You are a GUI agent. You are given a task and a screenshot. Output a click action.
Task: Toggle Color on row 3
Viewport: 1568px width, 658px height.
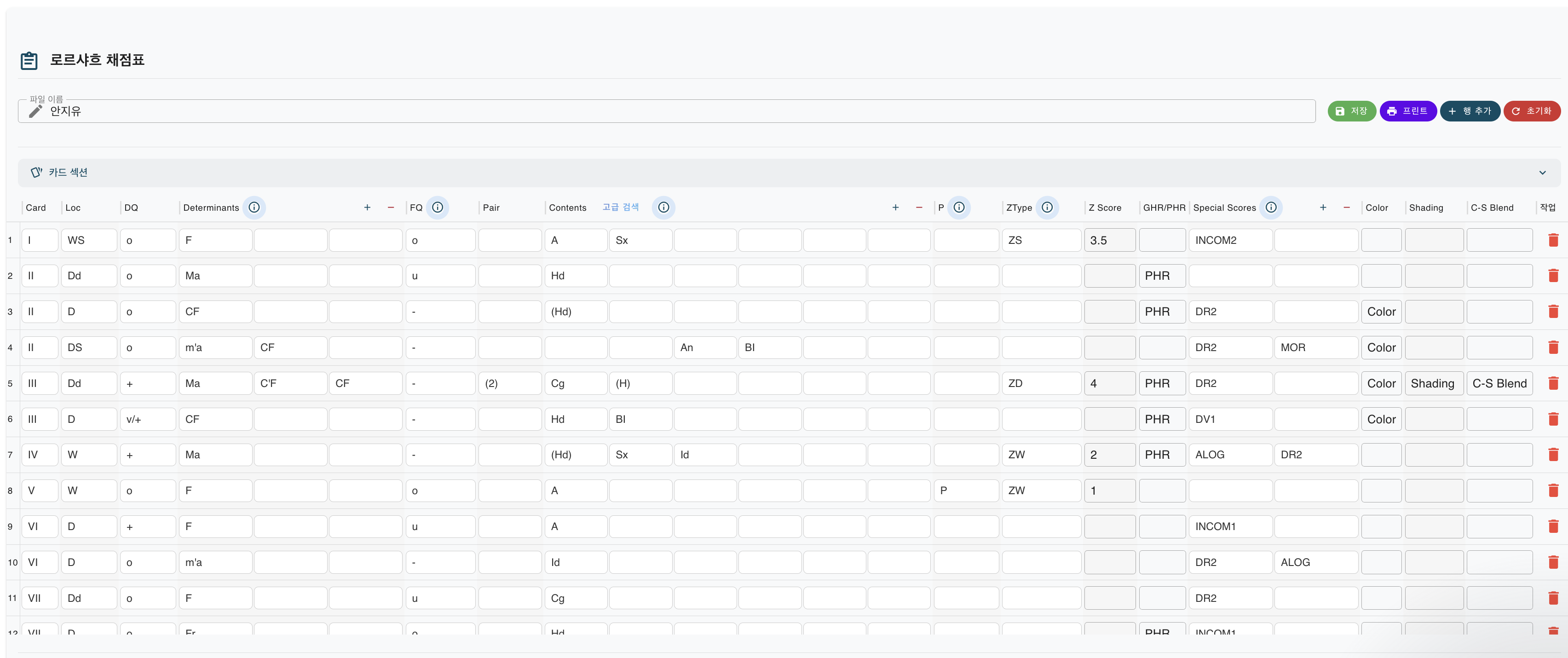coord(1381,312)
